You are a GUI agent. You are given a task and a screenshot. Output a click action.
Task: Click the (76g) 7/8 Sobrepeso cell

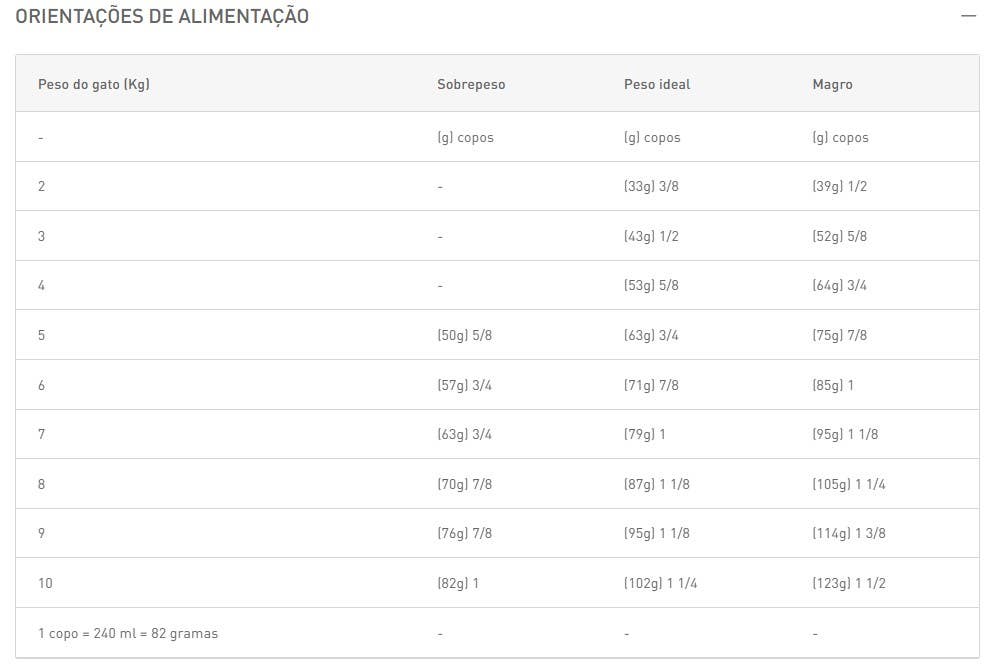464,533
